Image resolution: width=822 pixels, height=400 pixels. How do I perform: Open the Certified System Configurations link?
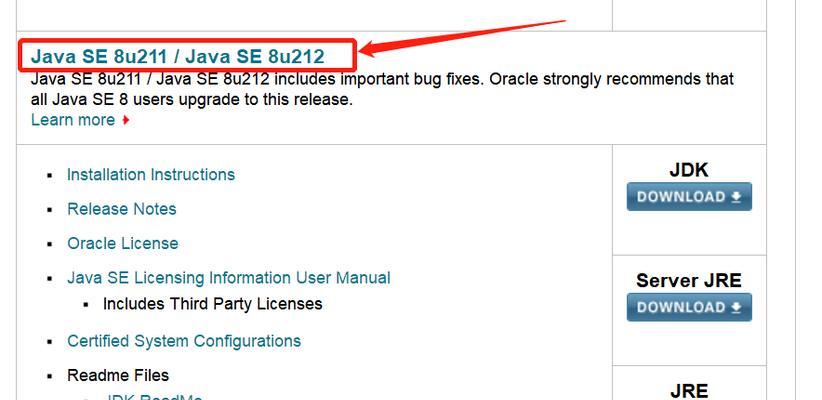(184, 341)
